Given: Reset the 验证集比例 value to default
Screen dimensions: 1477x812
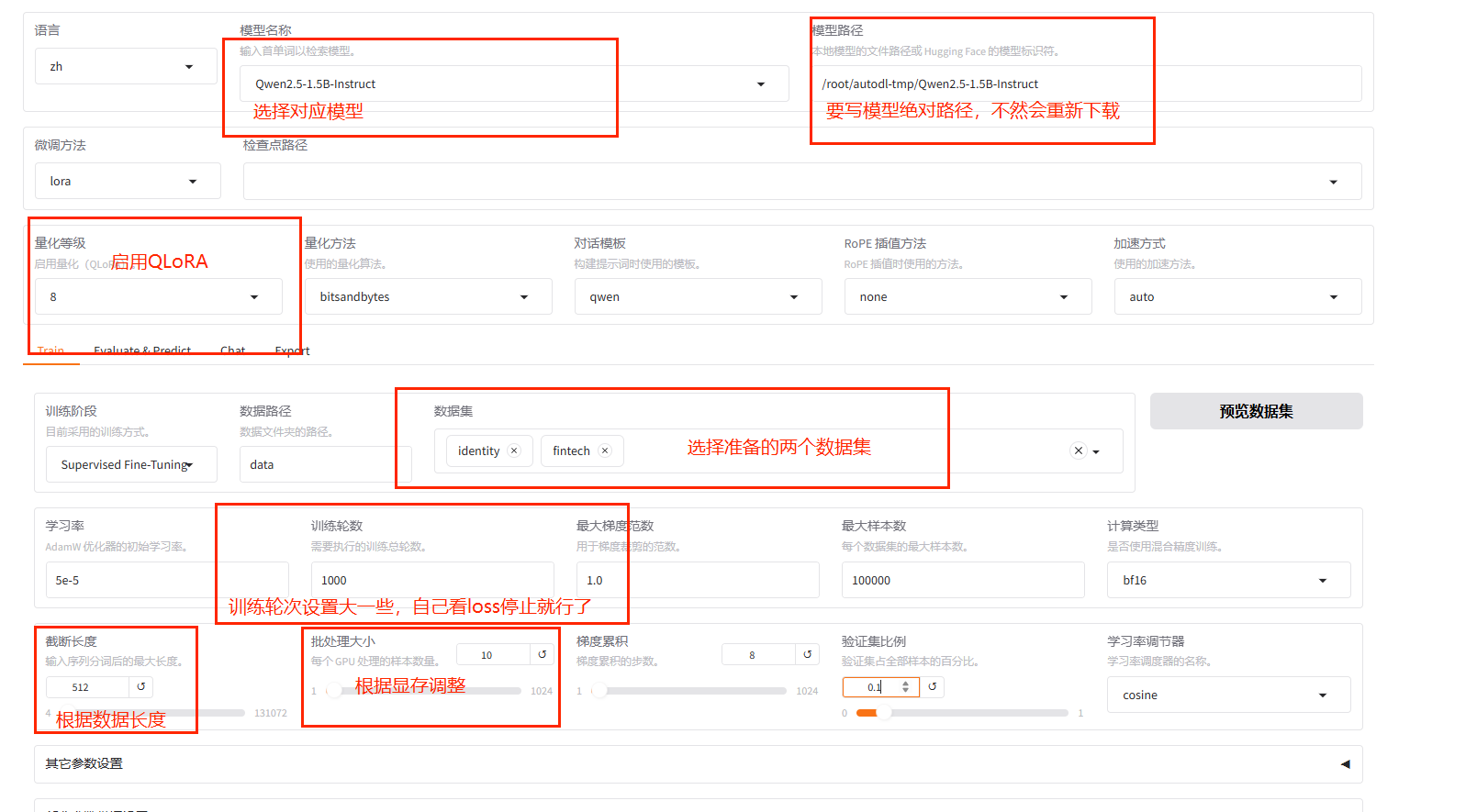Looking at the screenshot, I should click(932, 686).
